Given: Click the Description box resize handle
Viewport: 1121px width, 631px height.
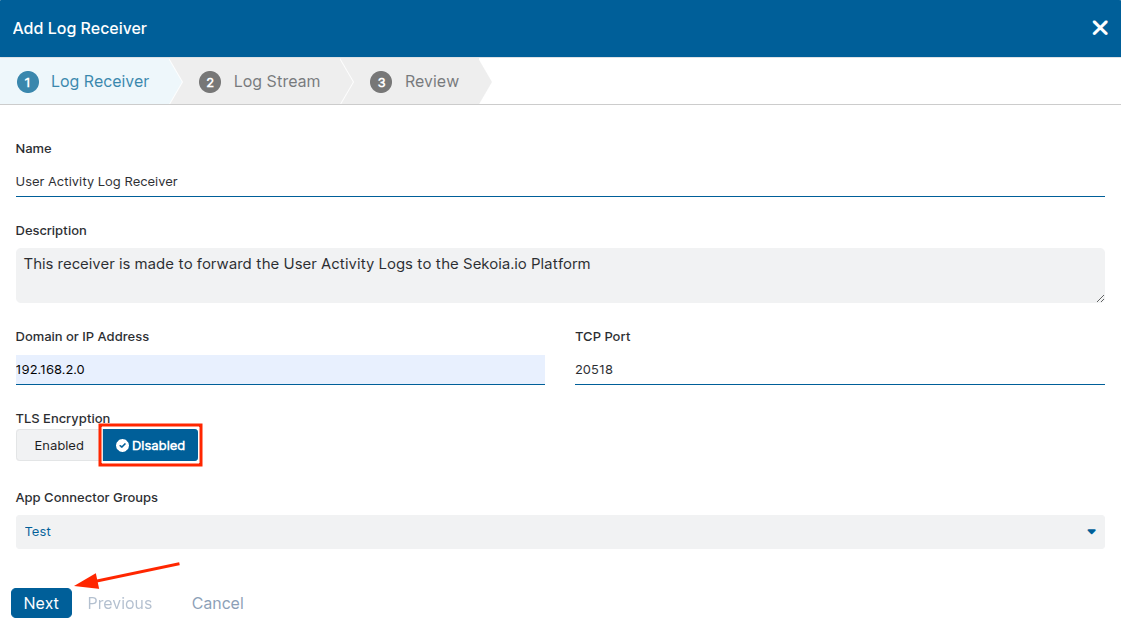Looking at the screenshot, I should tap(1099, 296).
